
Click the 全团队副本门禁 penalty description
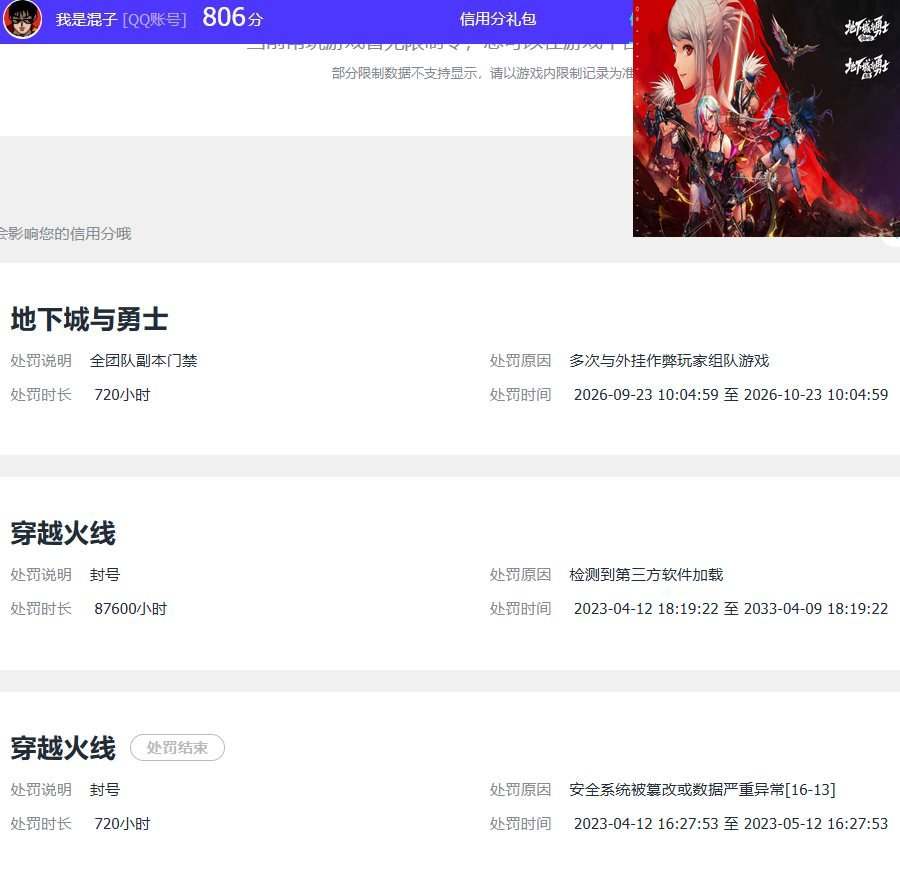pyautogui.click(x=143, y=361)
